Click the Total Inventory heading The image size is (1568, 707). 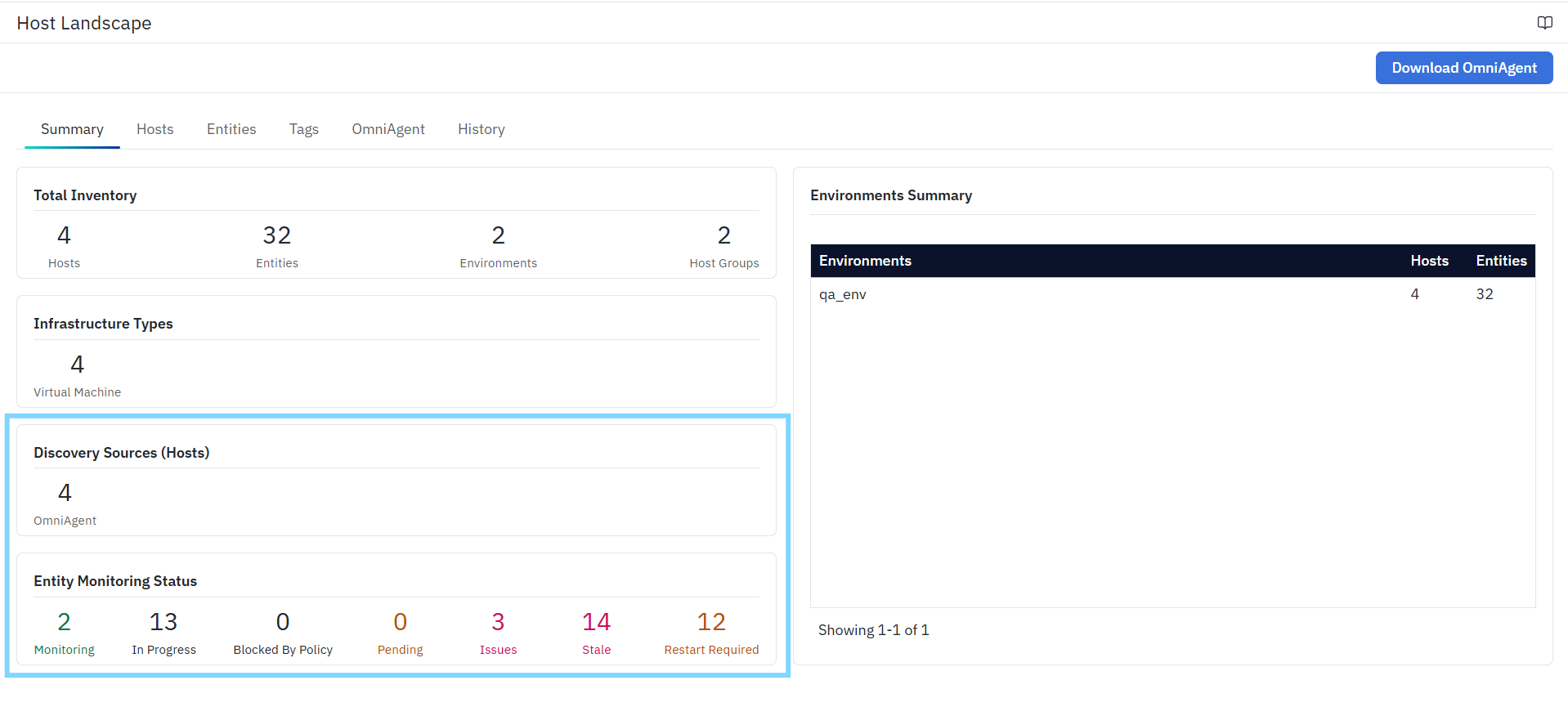click(85, 195)
